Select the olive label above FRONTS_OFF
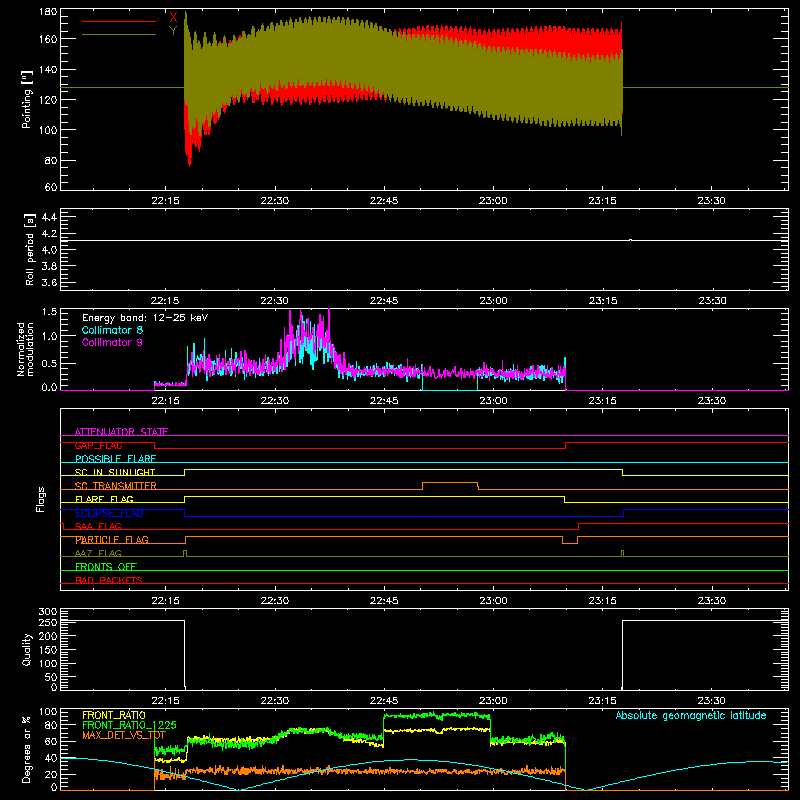 [98, 553]
